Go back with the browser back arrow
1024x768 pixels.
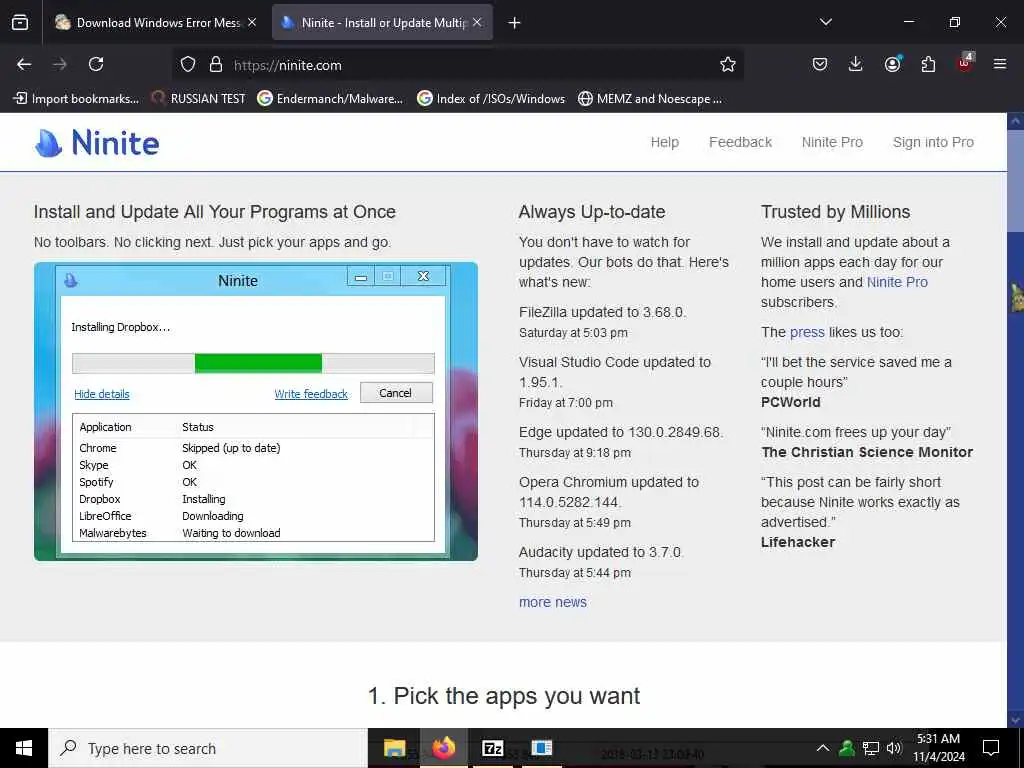pyautogui.click(x=24, y=64)
